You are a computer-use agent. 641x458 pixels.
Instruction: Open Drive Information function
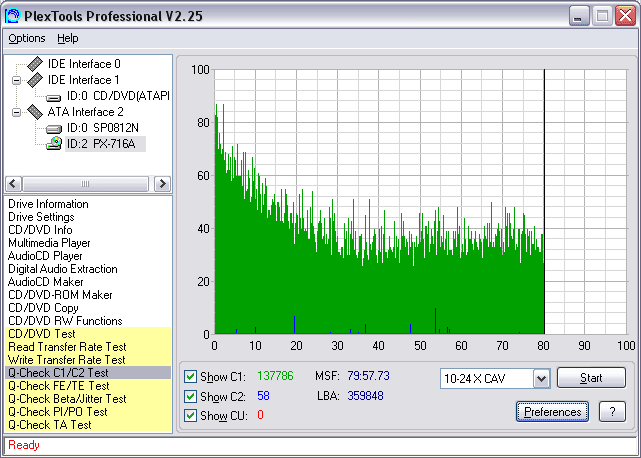(48, 204)
